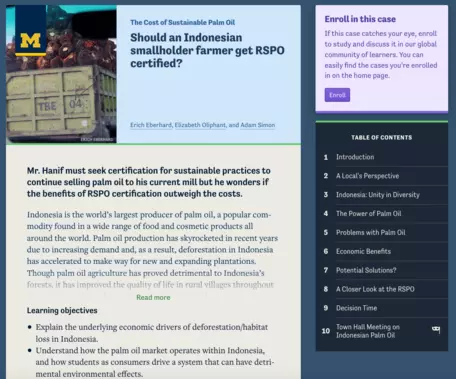Open Problems with Palm Oil section

(382, 232)
